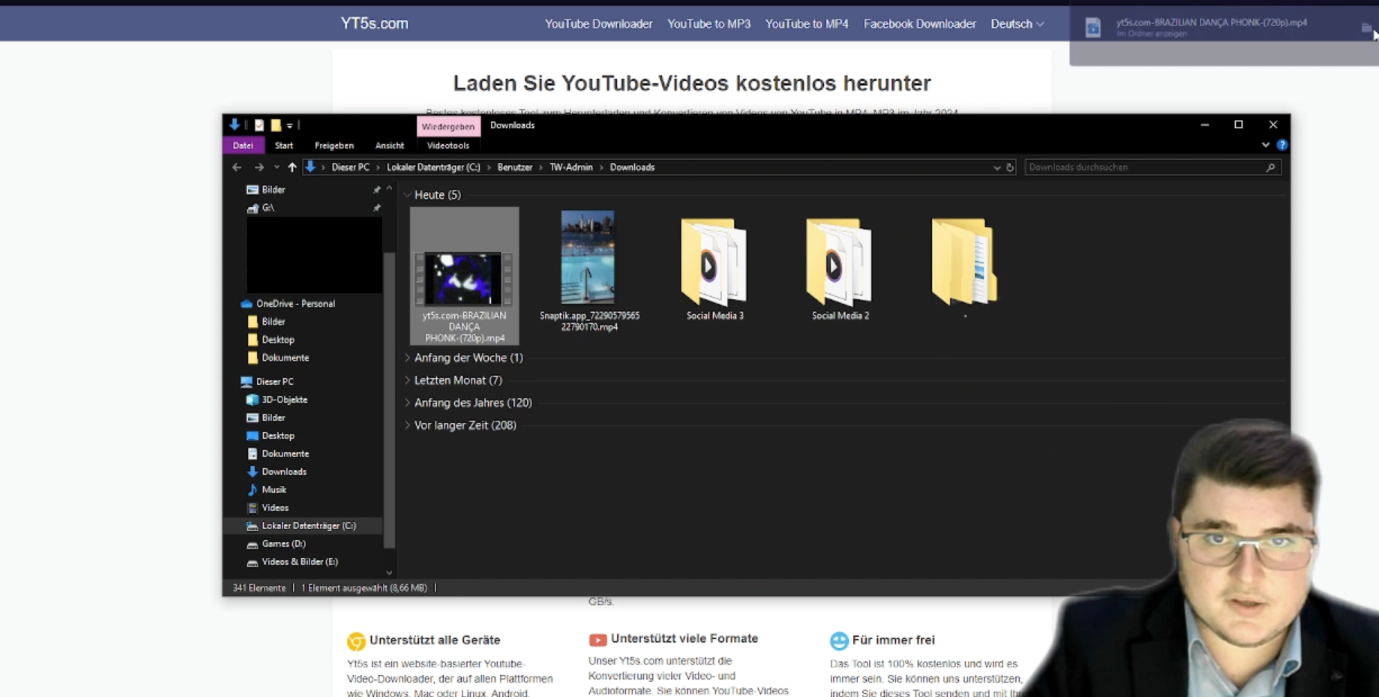Click 'TW-Admin' in the address breadcrumb

tap(571, 168)
